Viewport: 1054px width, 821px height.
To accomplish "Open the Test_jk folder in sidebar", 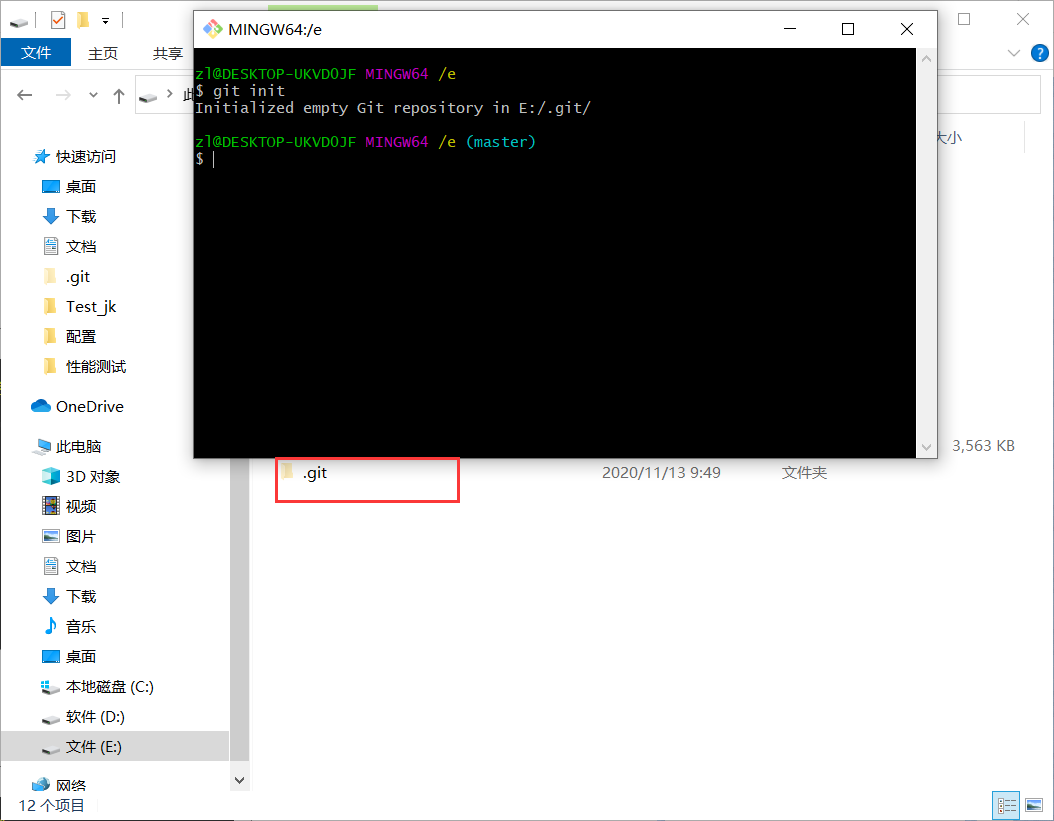I will 91,307.
